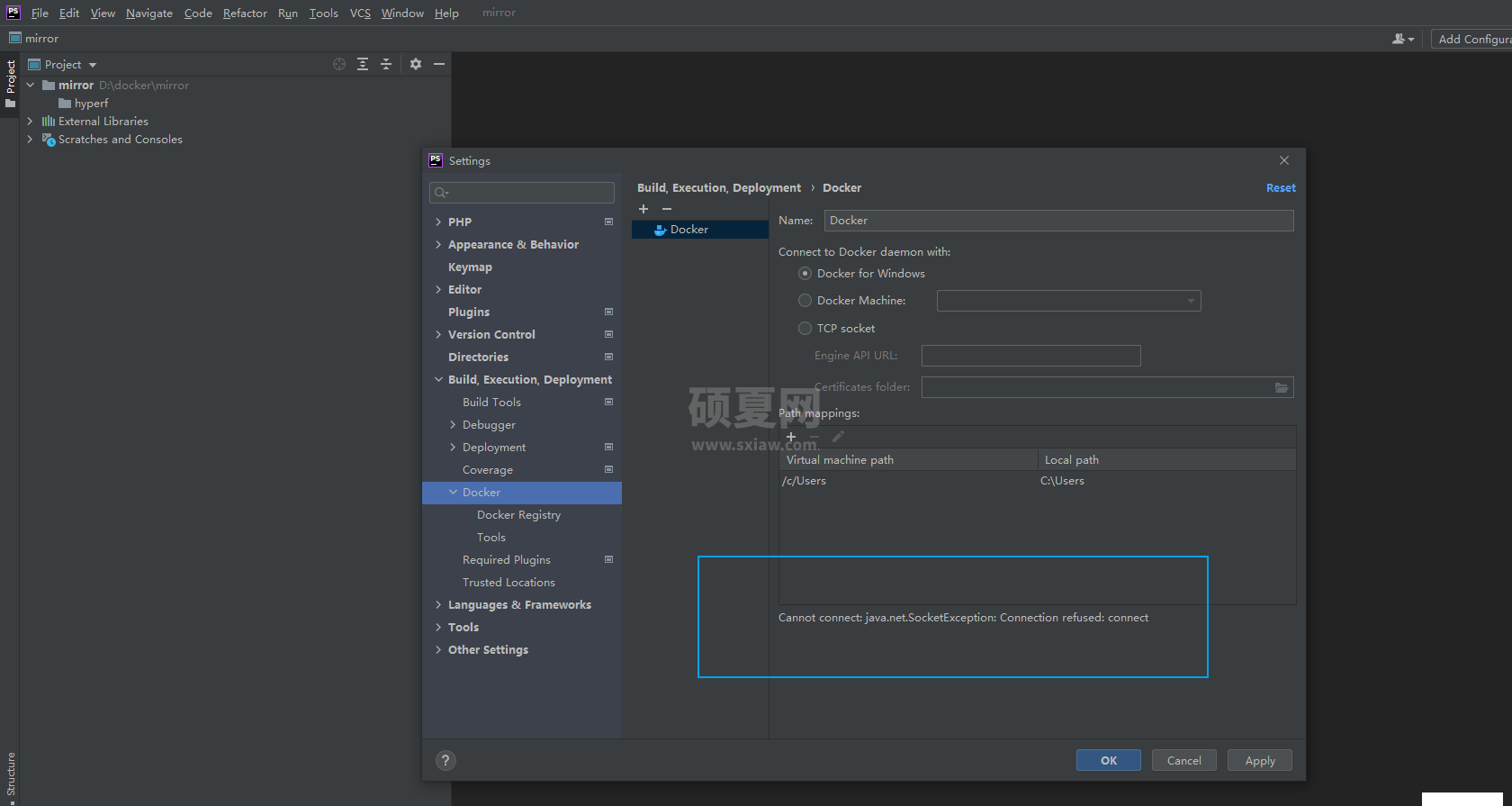Close the Settings dialog
This screenshot has height=806, width=1512.
[x=1284, y=160]
